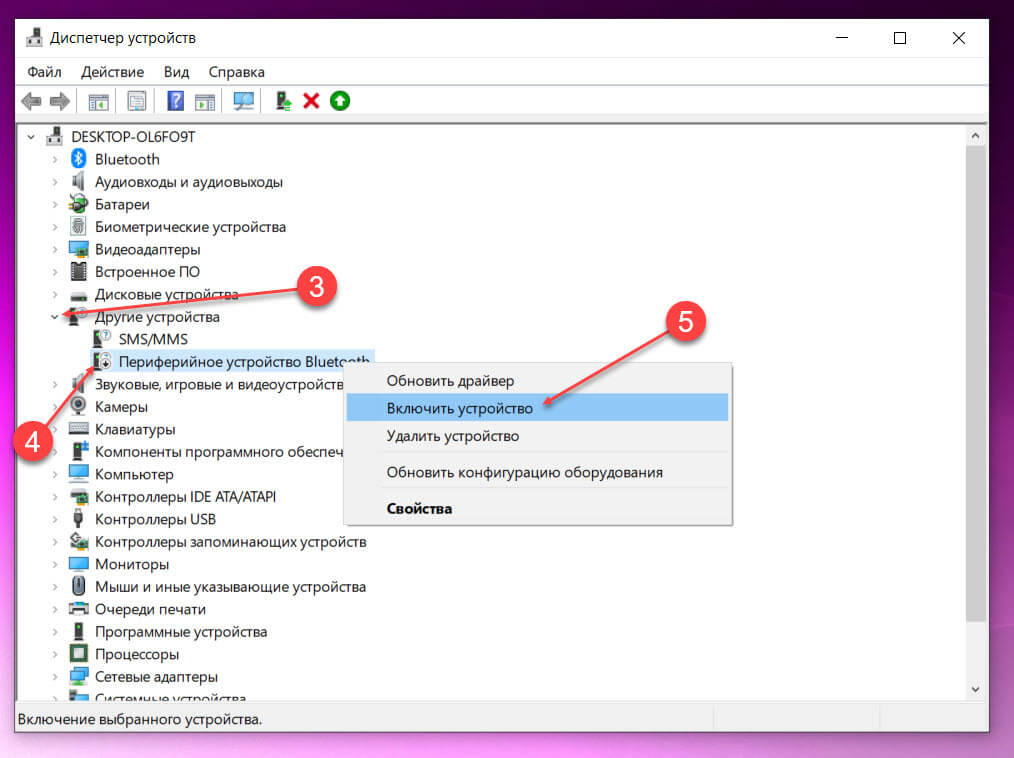Expand the Батареи category

(55, 204)
